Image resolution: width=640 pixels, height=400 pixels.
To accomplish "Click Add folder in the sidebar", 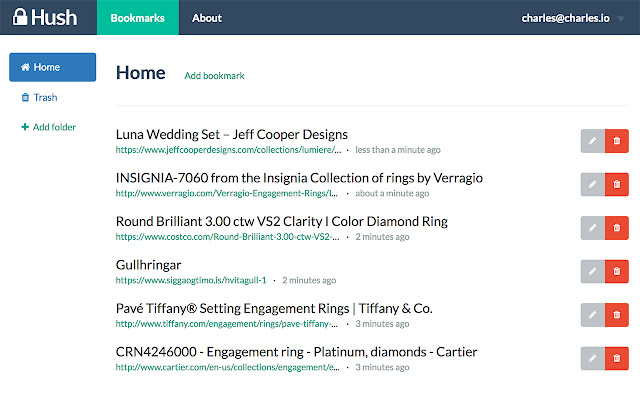I will 48,127.
